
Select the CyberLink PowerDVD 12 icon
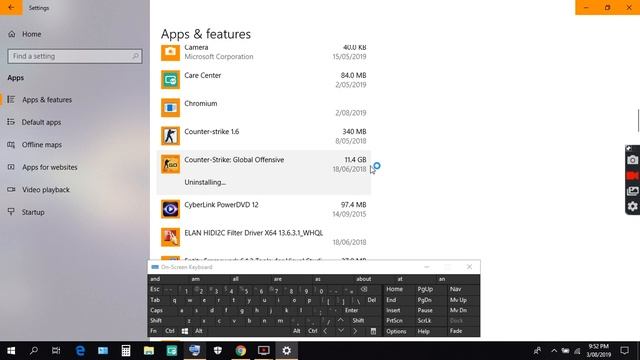click(170, 209)
